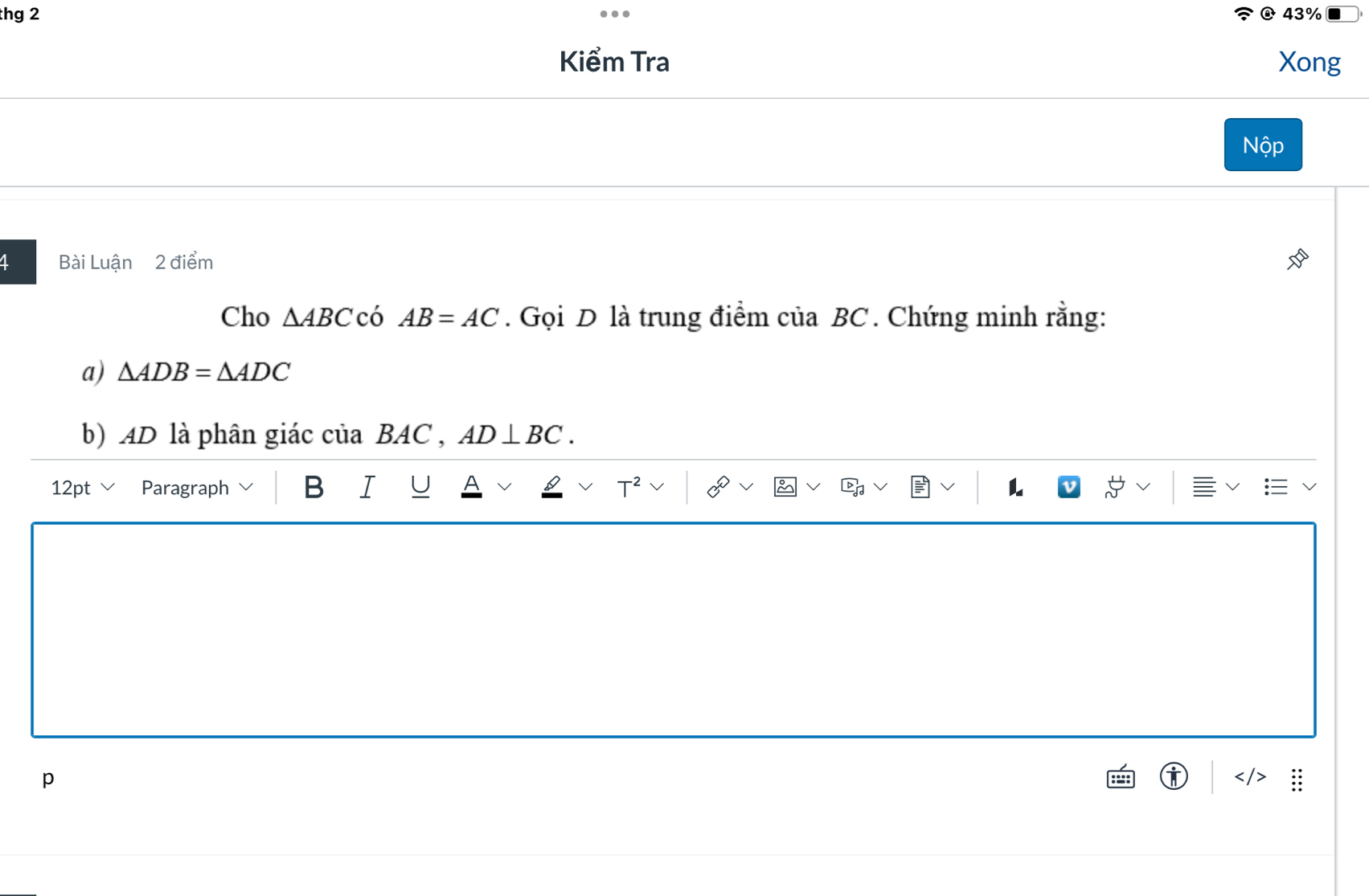This screenshot has width=1369, height=896.
Task: Open the media options arrow
Action: coord(881,487)
